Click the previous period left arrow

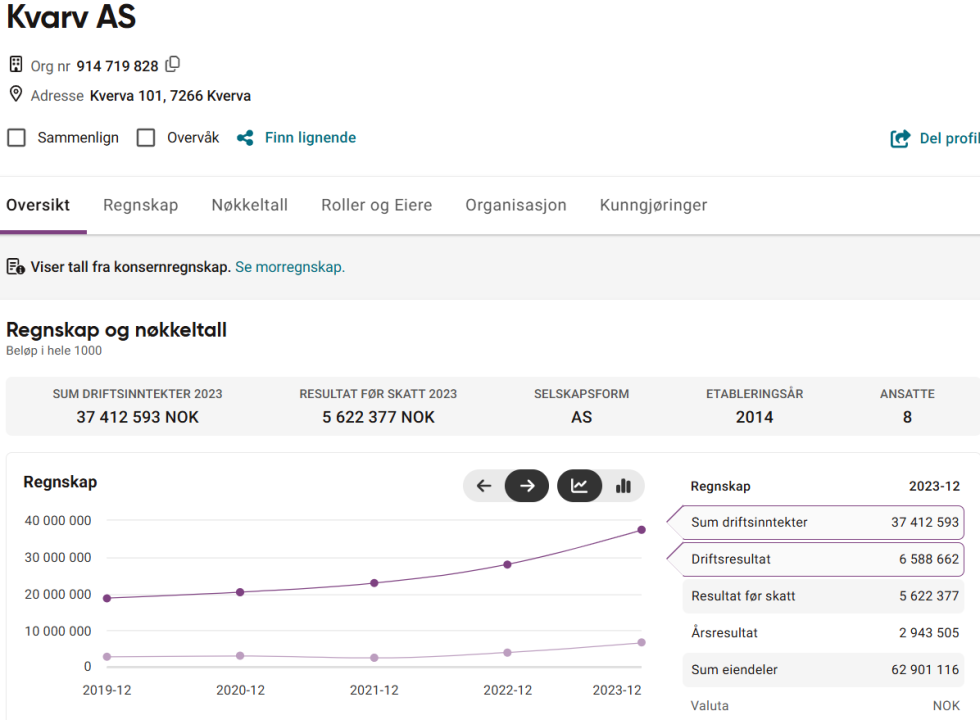[x=484, y=486]
